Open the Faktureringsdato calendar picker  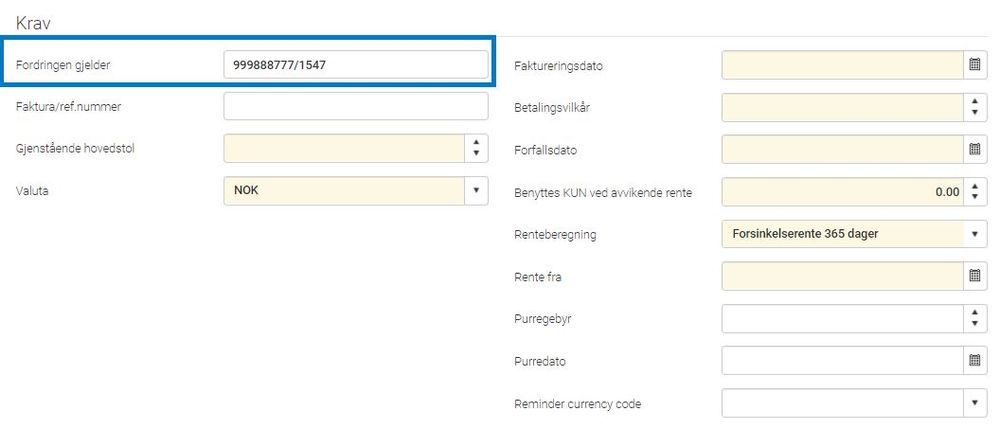click(x=974, y=64)
